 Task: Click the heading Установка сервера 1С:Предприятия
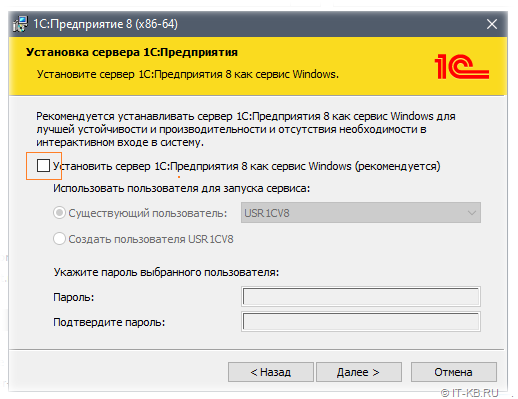click(132, 52)
